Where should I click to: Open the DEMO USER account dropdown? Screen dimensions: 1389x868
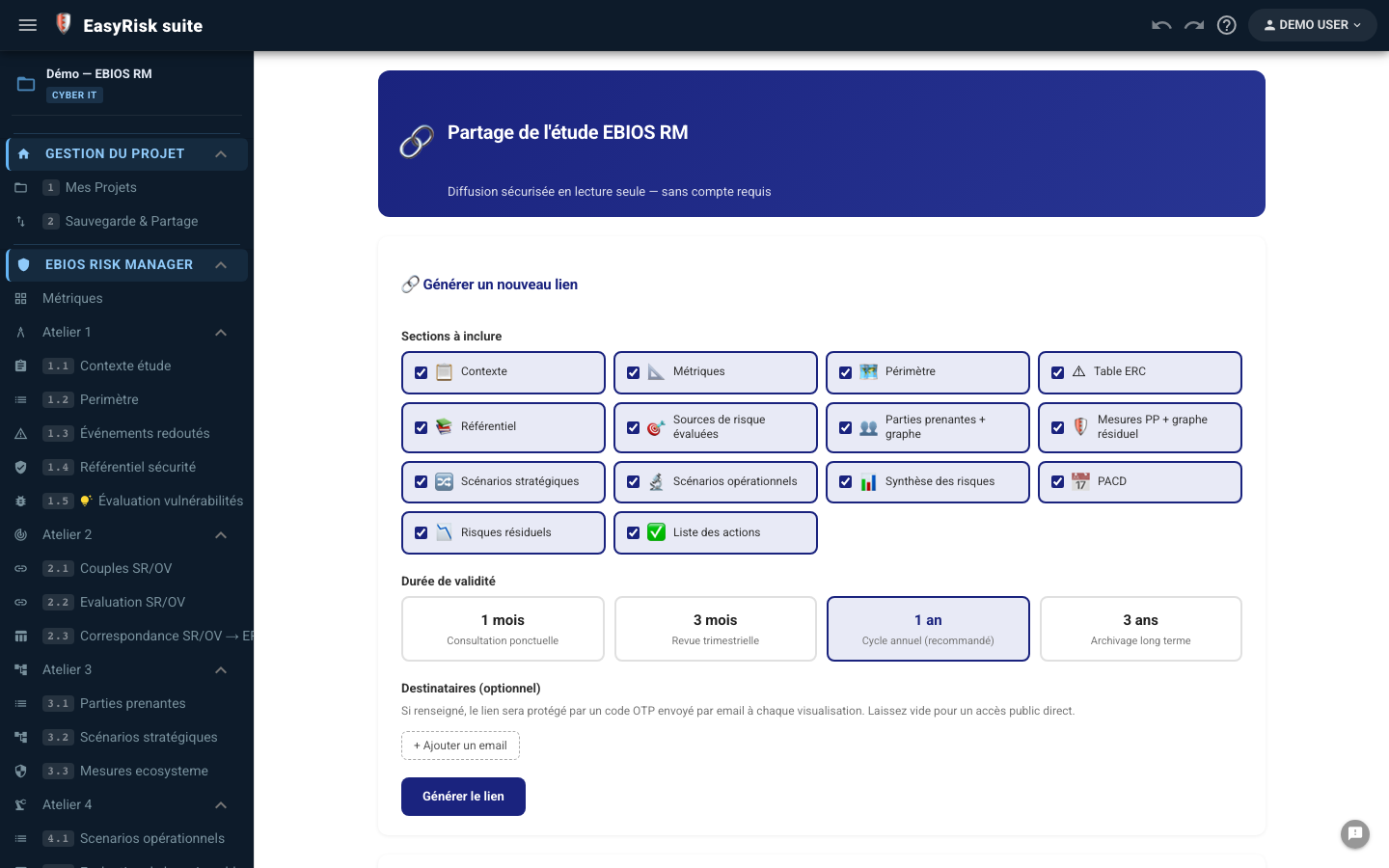click(x=1313, y=25)
